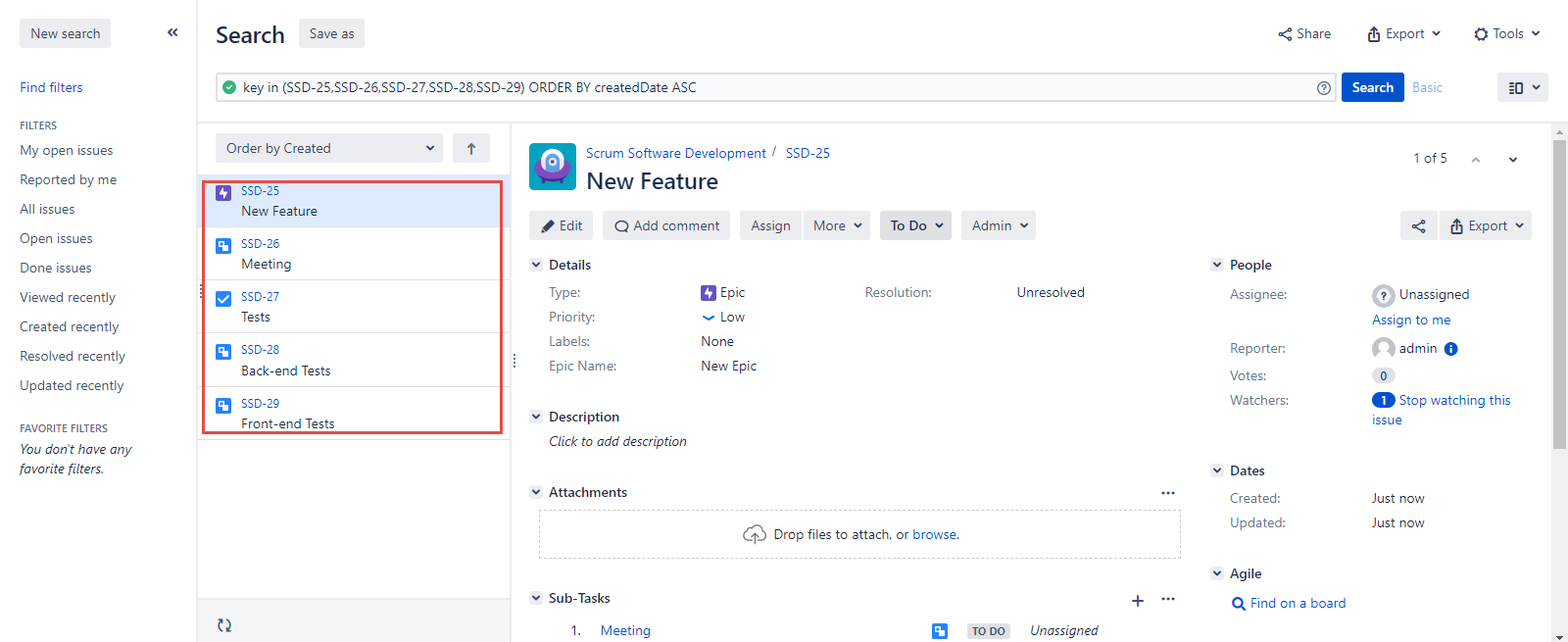
Task: Reverse sort order with the up arrow
Action: 471,149
